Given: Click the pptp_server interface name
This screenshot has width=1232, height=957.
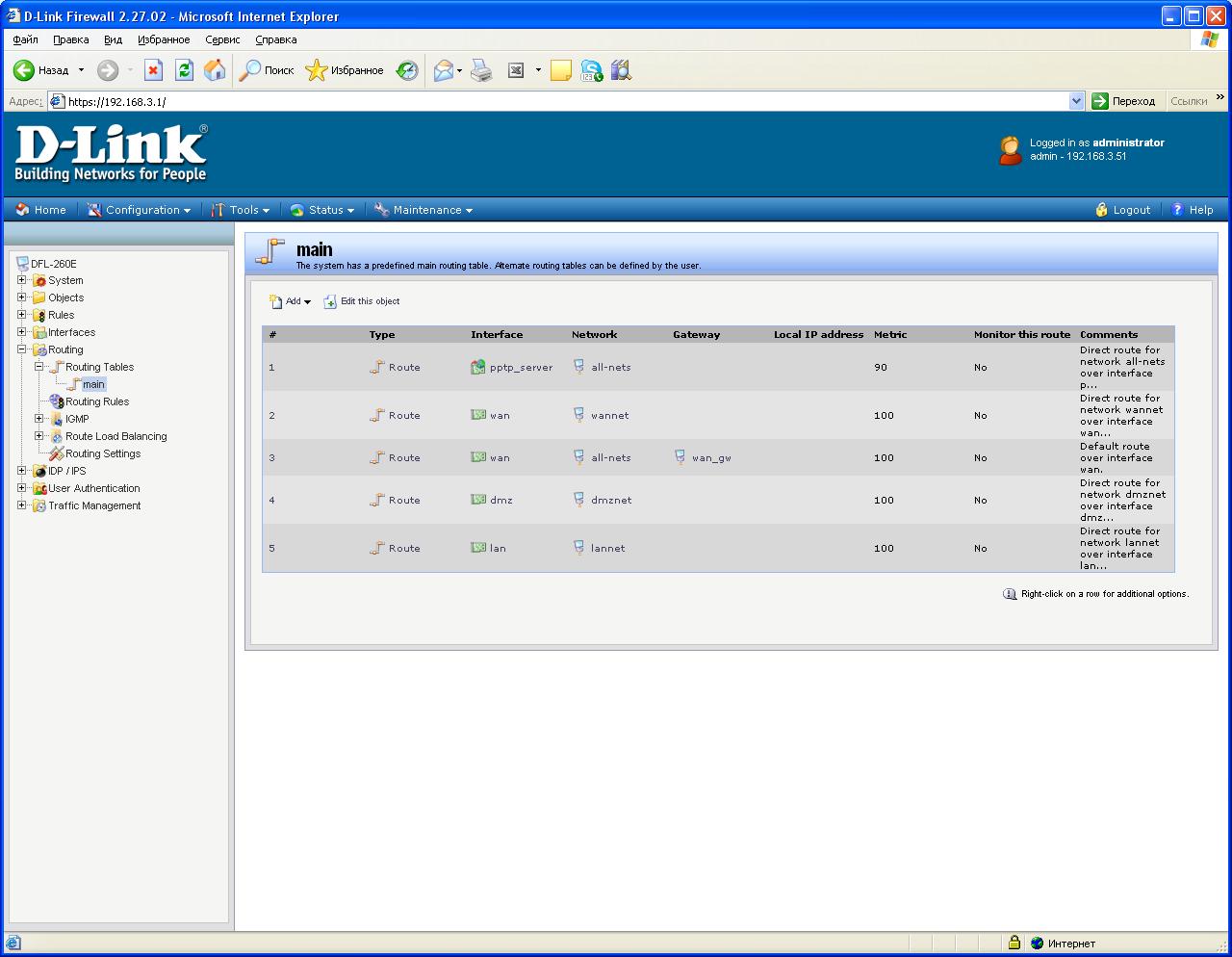Looking at the screenshot, I should pyautogui.click(x=522, y=368).
